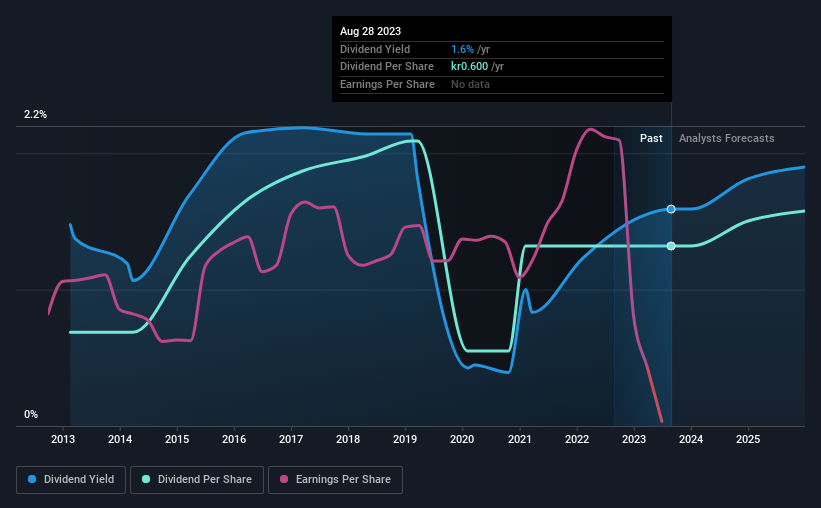Click the 2016 x-axis label
This screenshot has width=821, height=508.
tap(234, 439)
